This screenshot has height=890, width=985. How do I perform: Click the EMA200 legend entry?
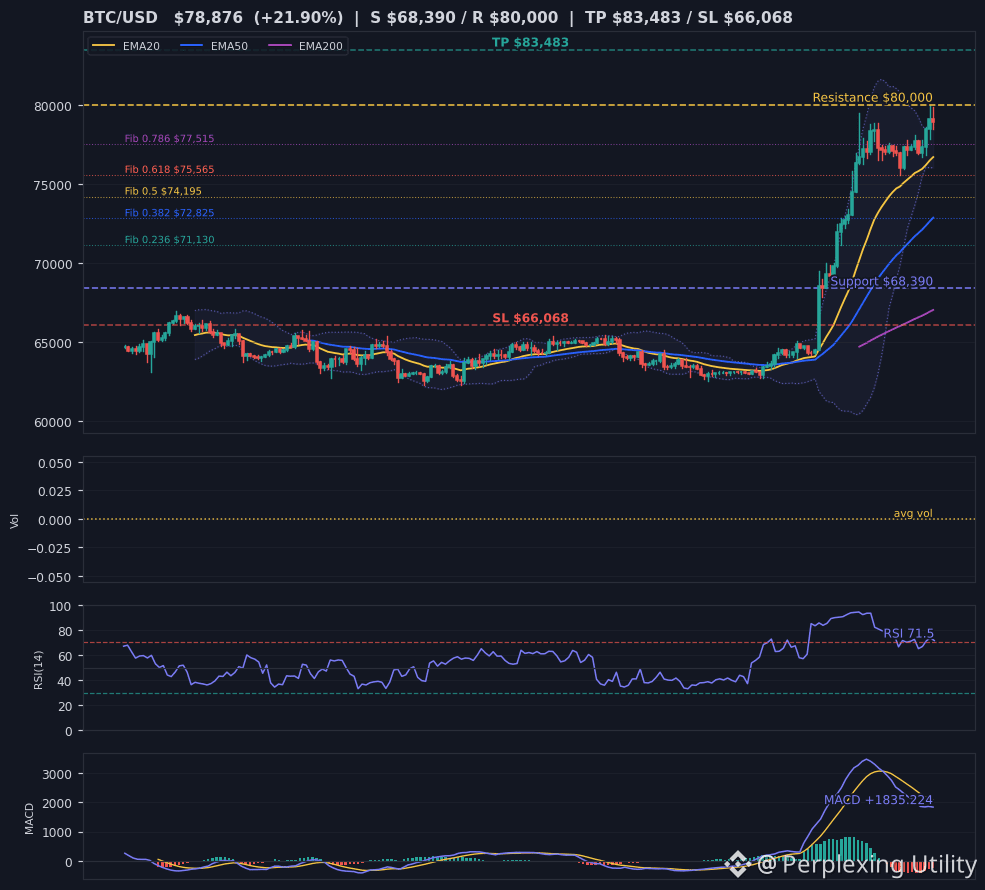coord(305,46)
